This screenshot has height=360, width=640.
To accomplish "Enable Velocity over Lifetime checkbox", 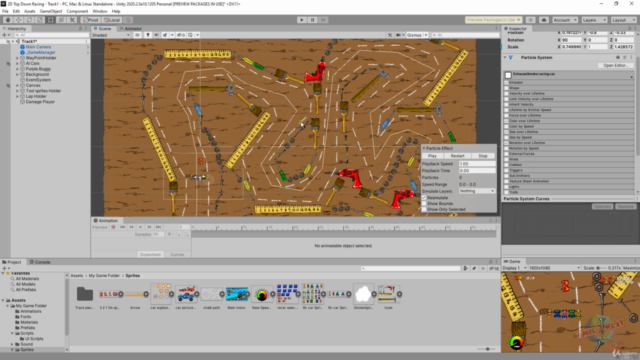I will pos(507,93).
